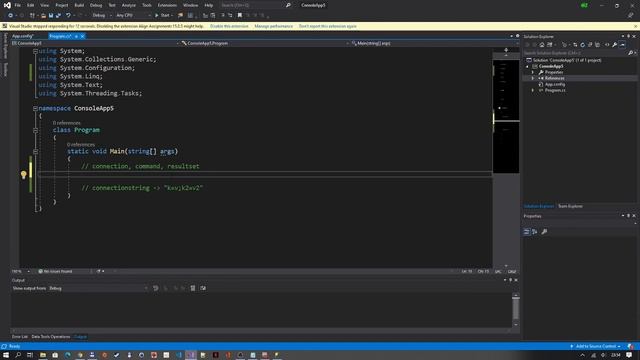Collapse the ConsoleApp5 project node
The height and width of the screenshot is (360, 640).
527,66
